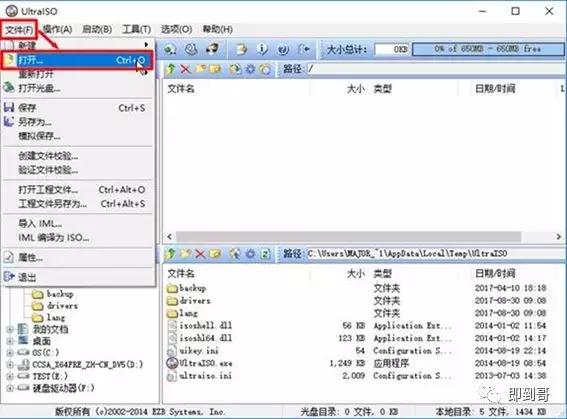Click red X delete icon in image pane toolbar

click(186, 69)
